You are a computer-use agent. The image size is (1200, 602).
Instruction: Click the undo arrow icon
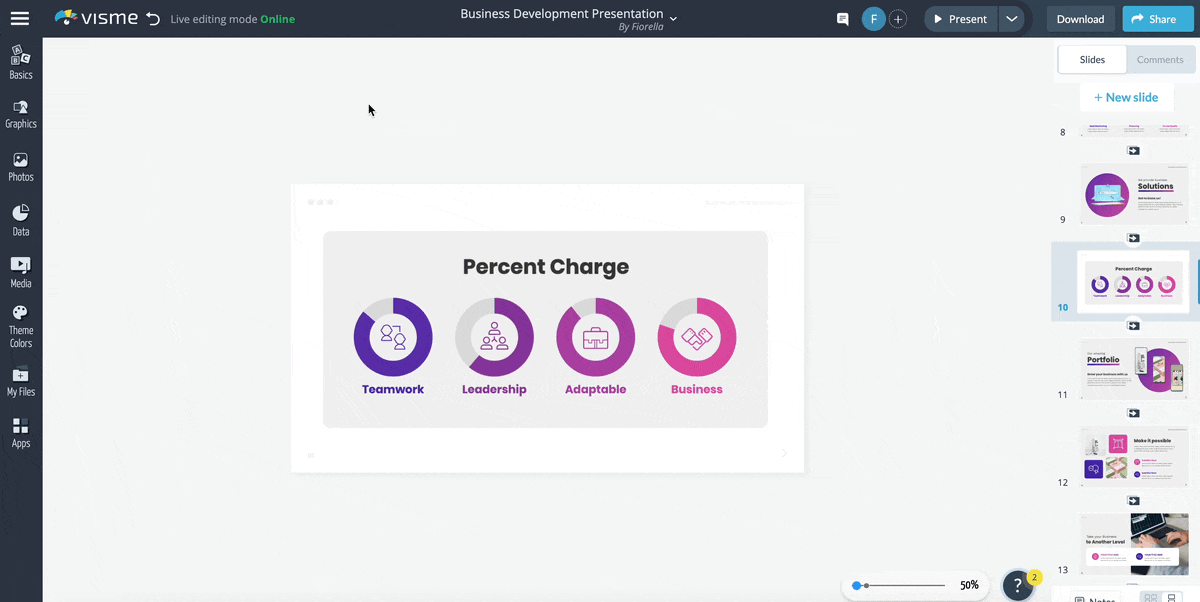pos(153,19)
